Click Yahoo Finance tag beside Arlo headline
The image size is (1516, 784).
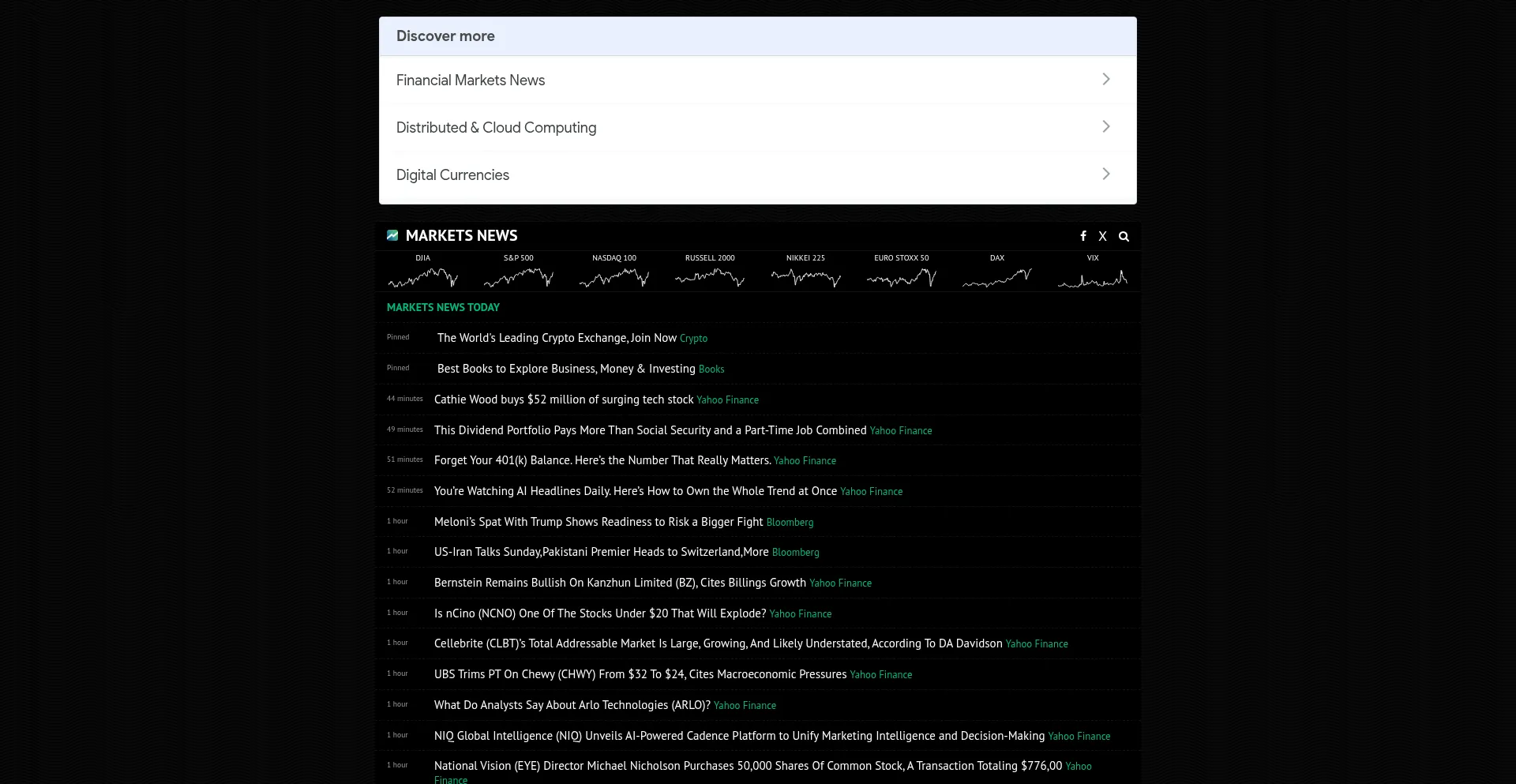pyautogui.click(x=745, y=706)
